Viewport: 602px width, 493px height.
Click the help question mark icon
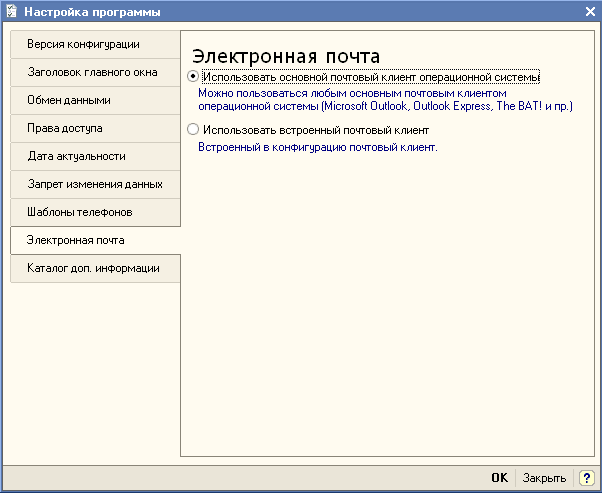(x=586, y=478)
